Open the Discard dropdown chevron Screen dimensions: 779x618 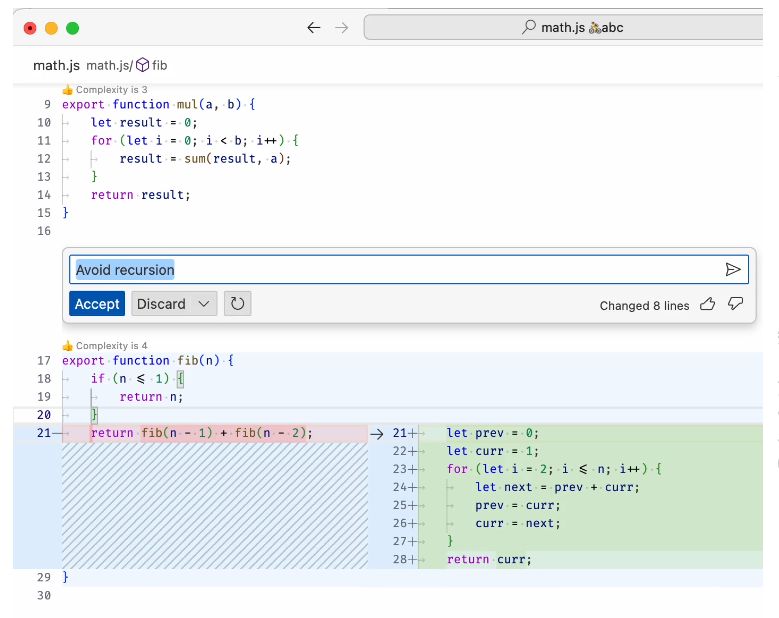204,304
